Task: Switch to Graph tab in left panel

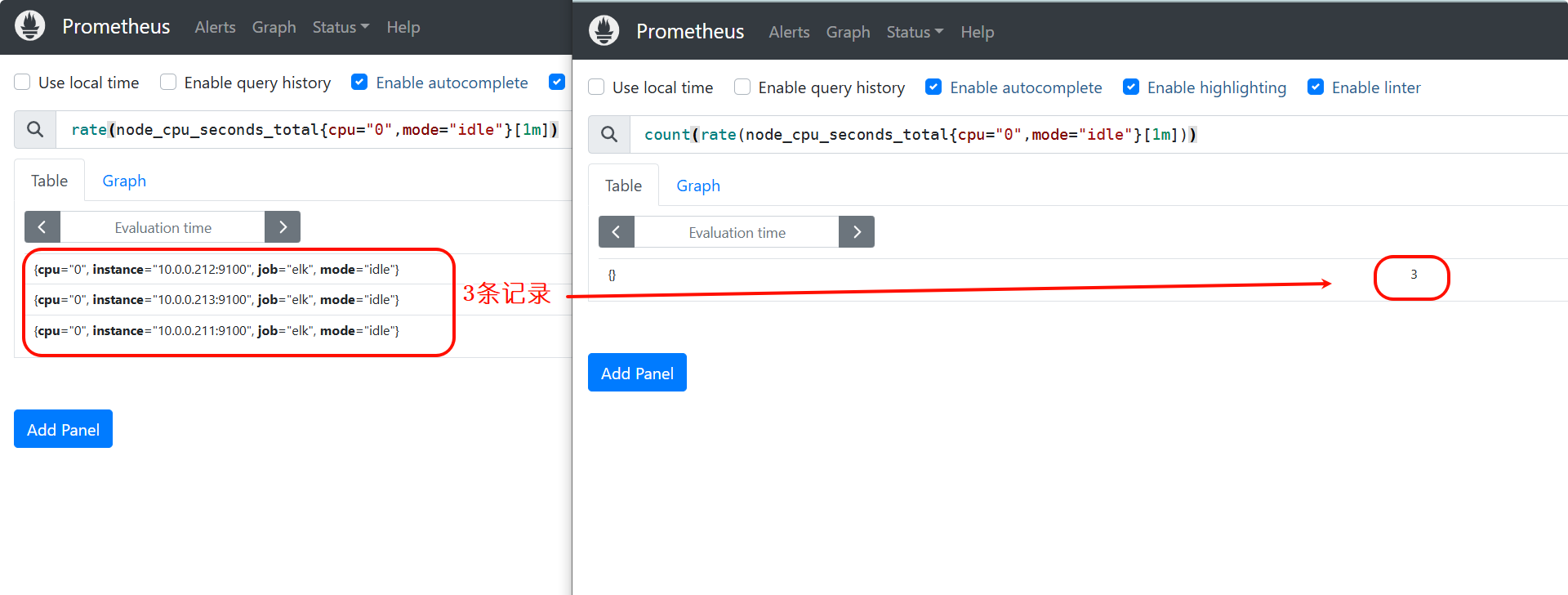Action: coord(124,181)
